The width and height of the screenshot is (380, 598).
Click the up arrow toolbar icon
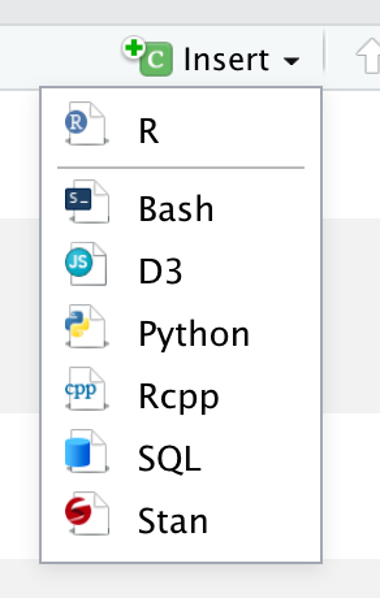369,56
